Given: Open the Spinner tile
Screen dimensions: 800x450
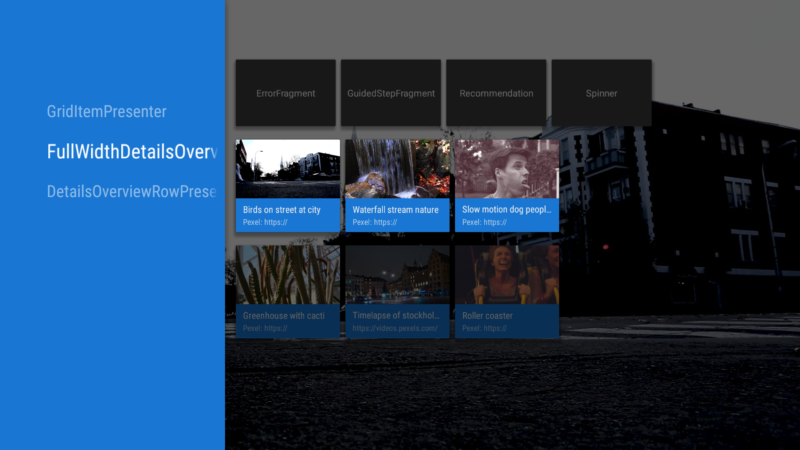Looking at the screenshot, I should (x=601, y=93).
